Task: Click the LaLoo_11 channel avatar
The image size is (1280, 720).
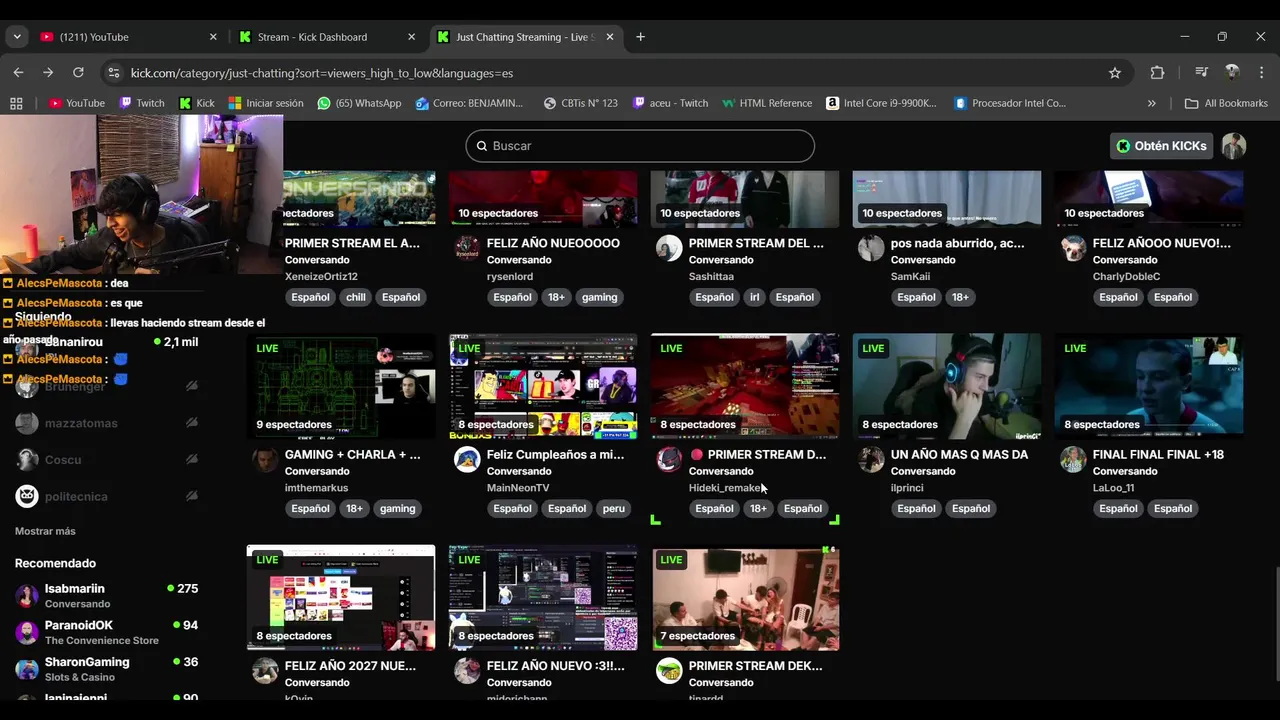Action: [x=1073, y=459]
